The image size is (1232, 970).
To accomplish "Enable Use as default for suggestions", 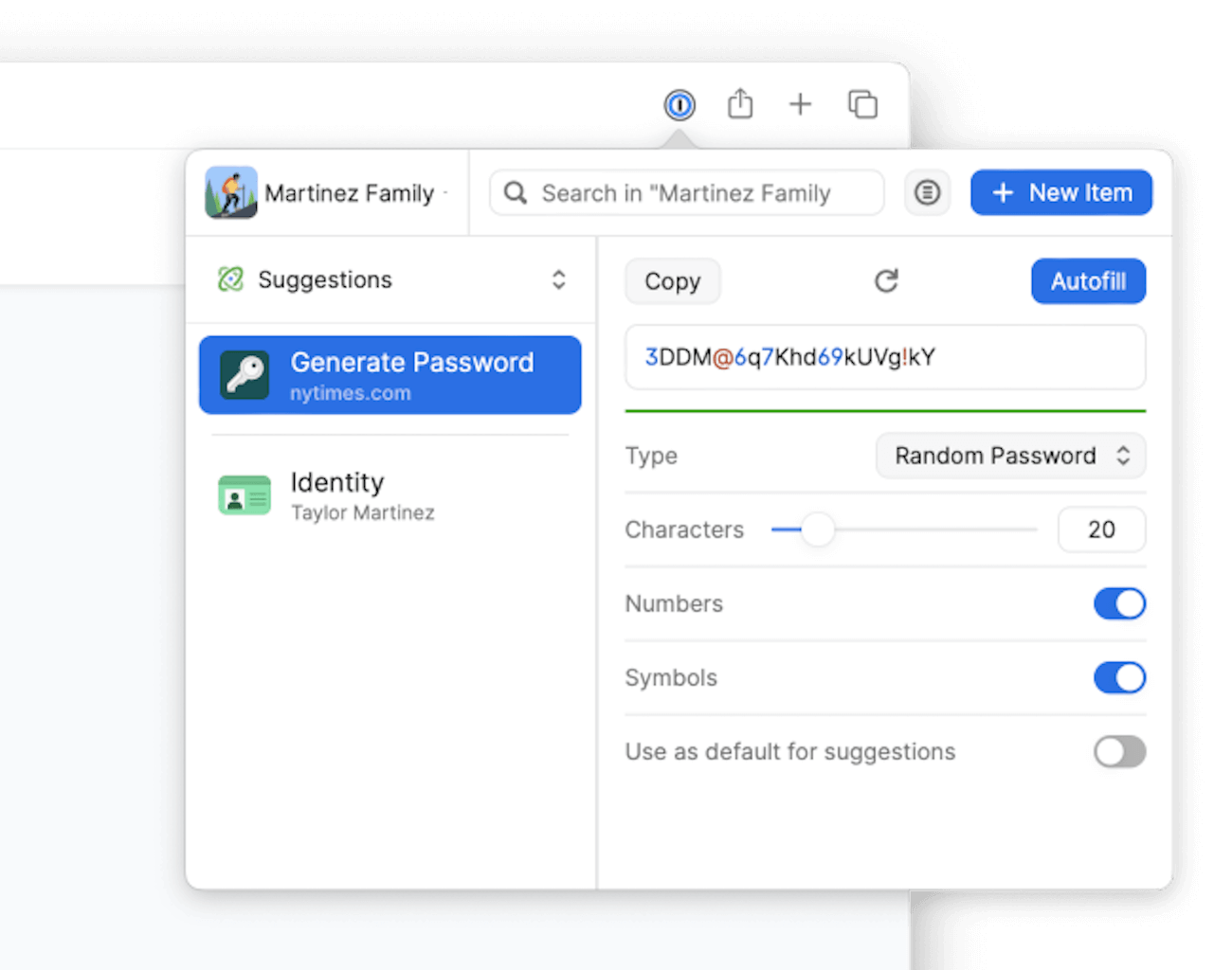I will point(1119,751).
